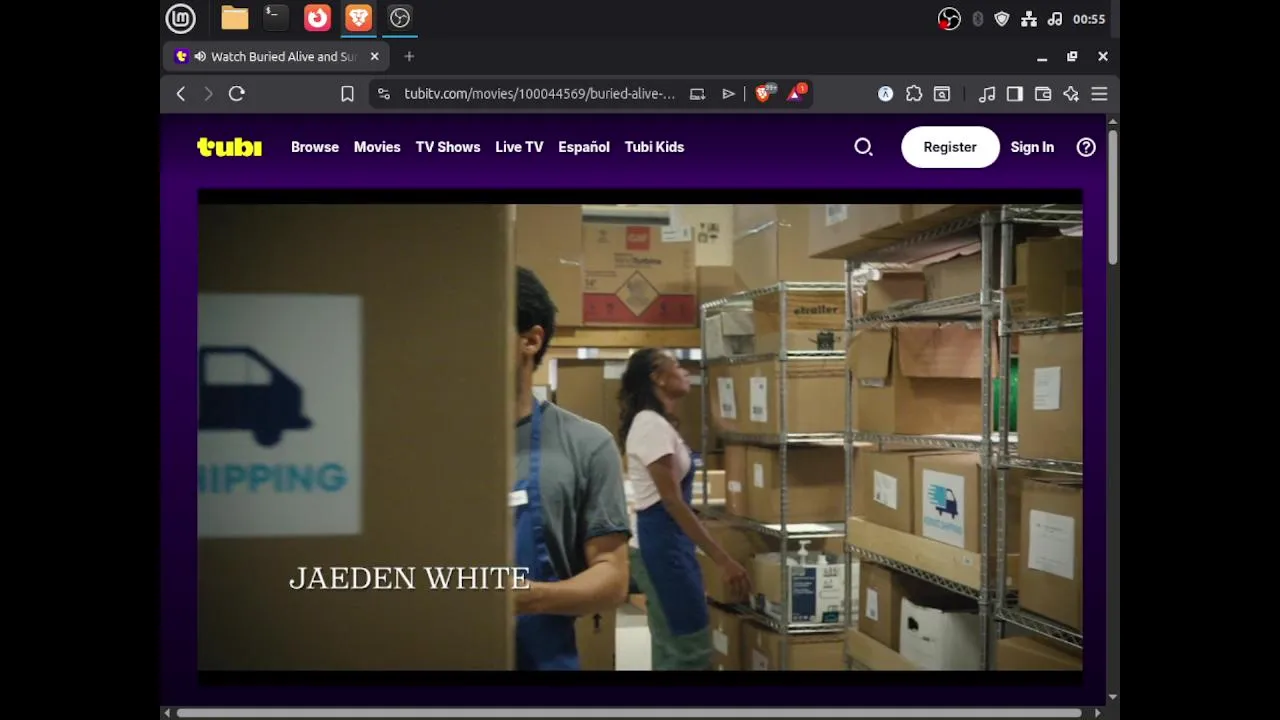This screenshot has height=720, width=1280.
Task: Go back to the previous page
Action: pyautogui.click(x=181, y=94)
